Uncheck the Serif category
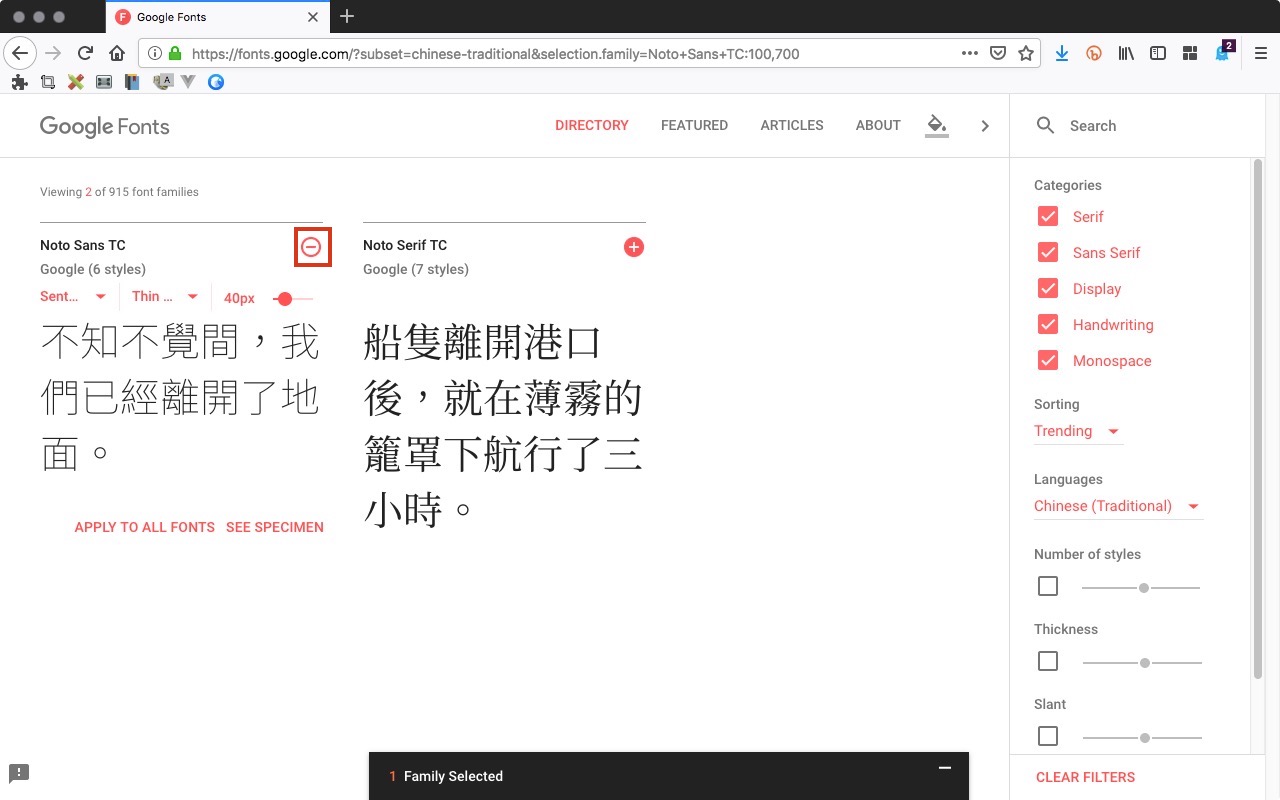 pos(1047,217)
